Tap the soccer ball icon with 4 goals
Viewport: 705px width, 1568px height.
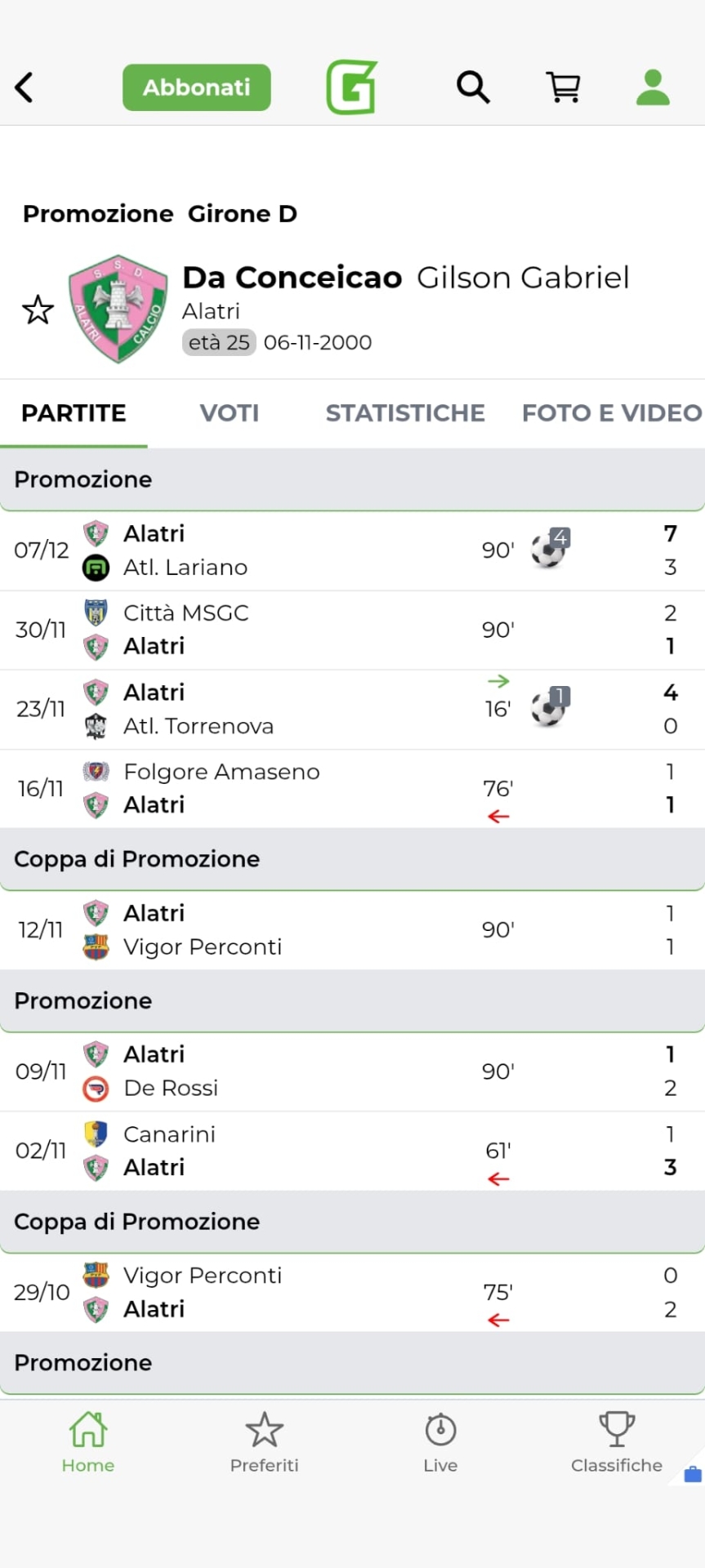coord(549,550)
